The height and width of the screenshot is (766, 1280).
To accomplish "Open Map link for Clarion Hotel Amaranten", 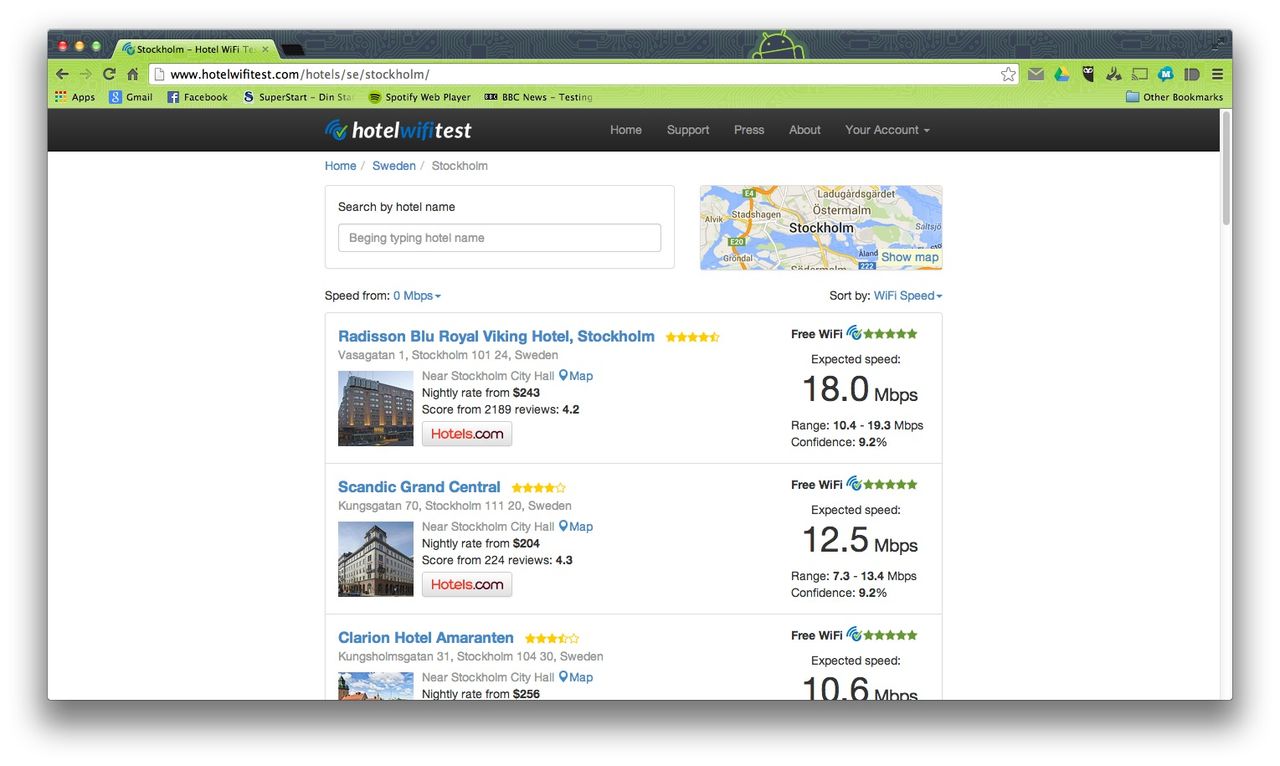I will [x=576, y=678].
